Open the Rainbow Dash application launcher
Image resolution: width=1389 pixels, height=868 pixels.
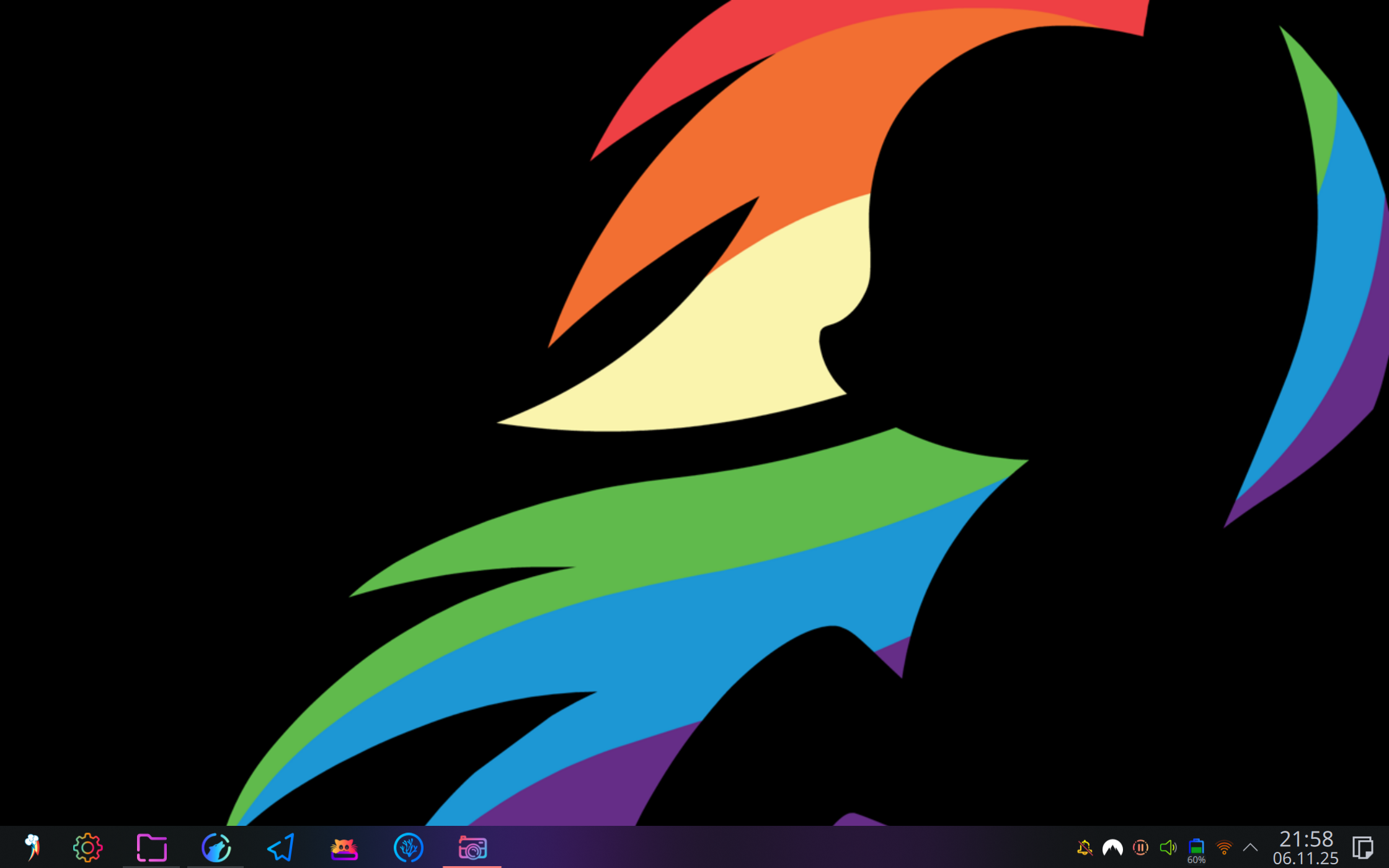tap(32, 848)
